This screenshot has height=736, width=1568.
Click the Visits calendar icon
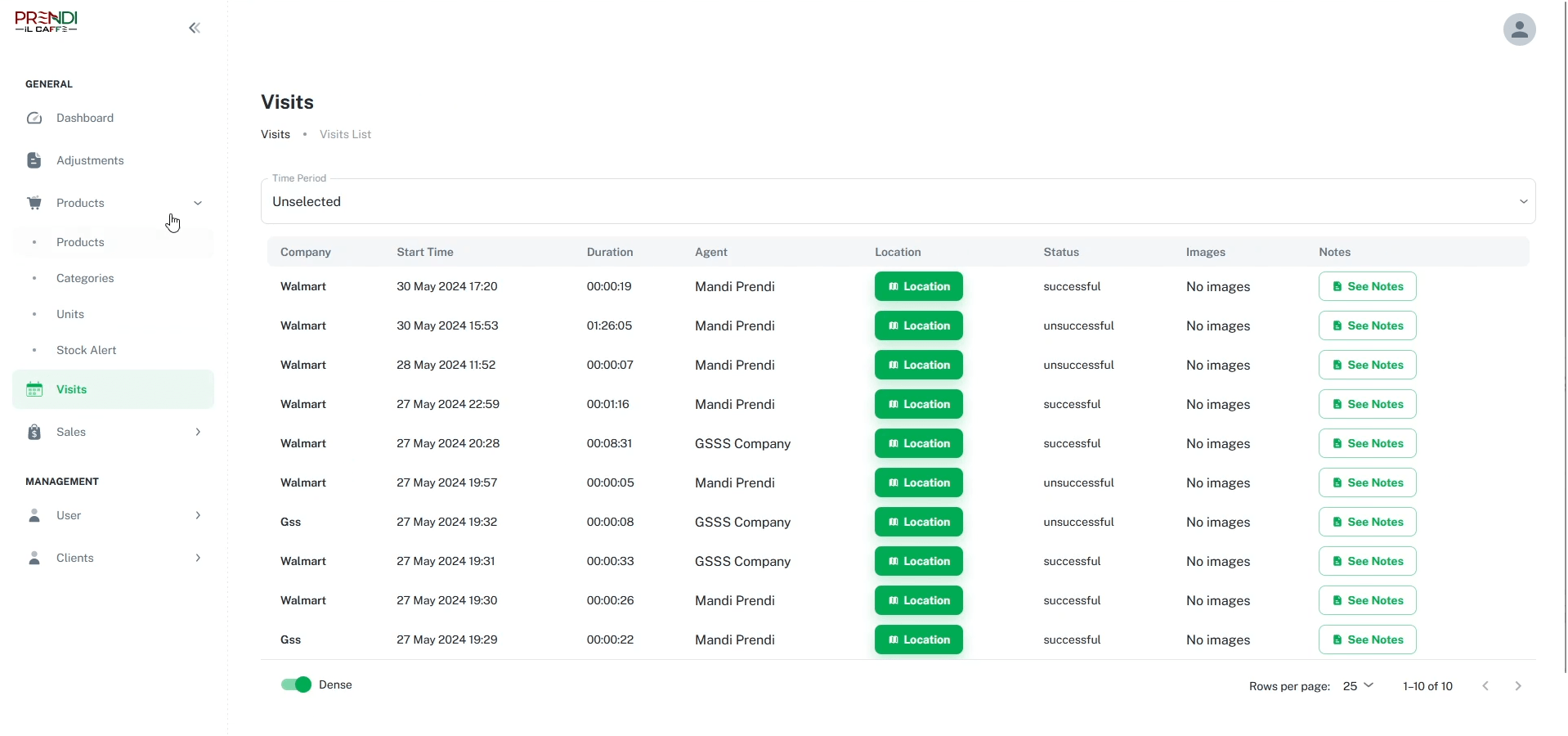[x=34, y=389]
